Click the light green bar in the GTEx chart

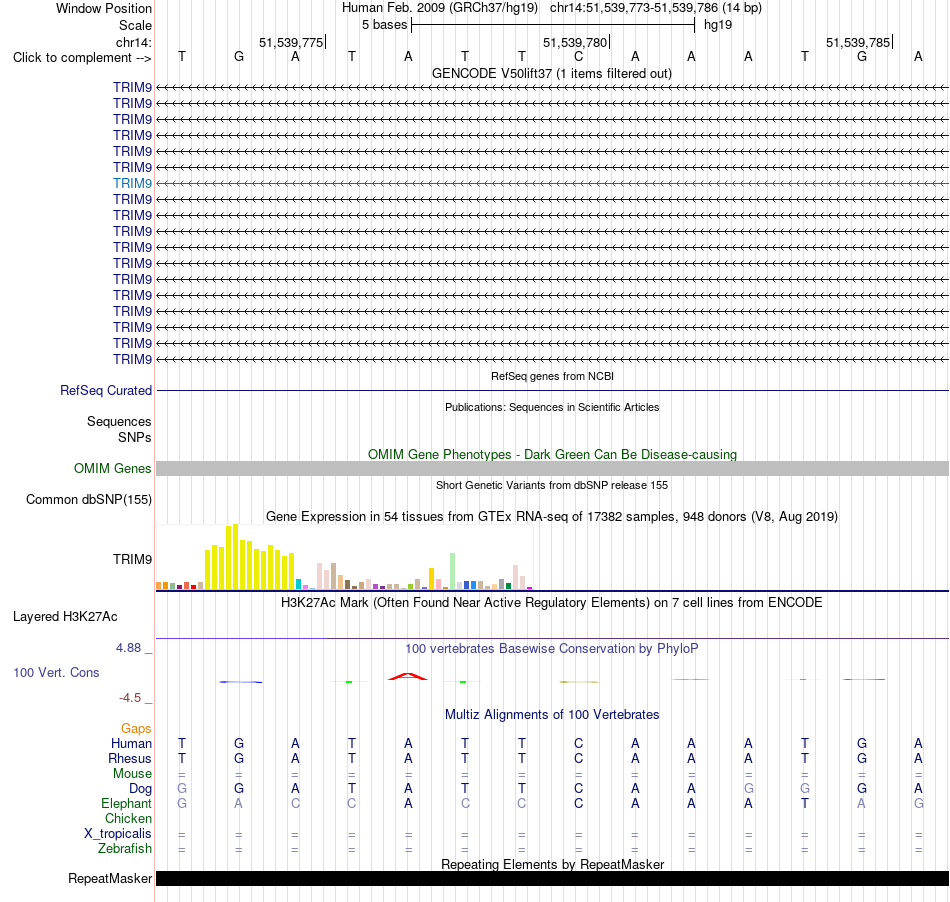pyautogui.click(x=452, y=571)
